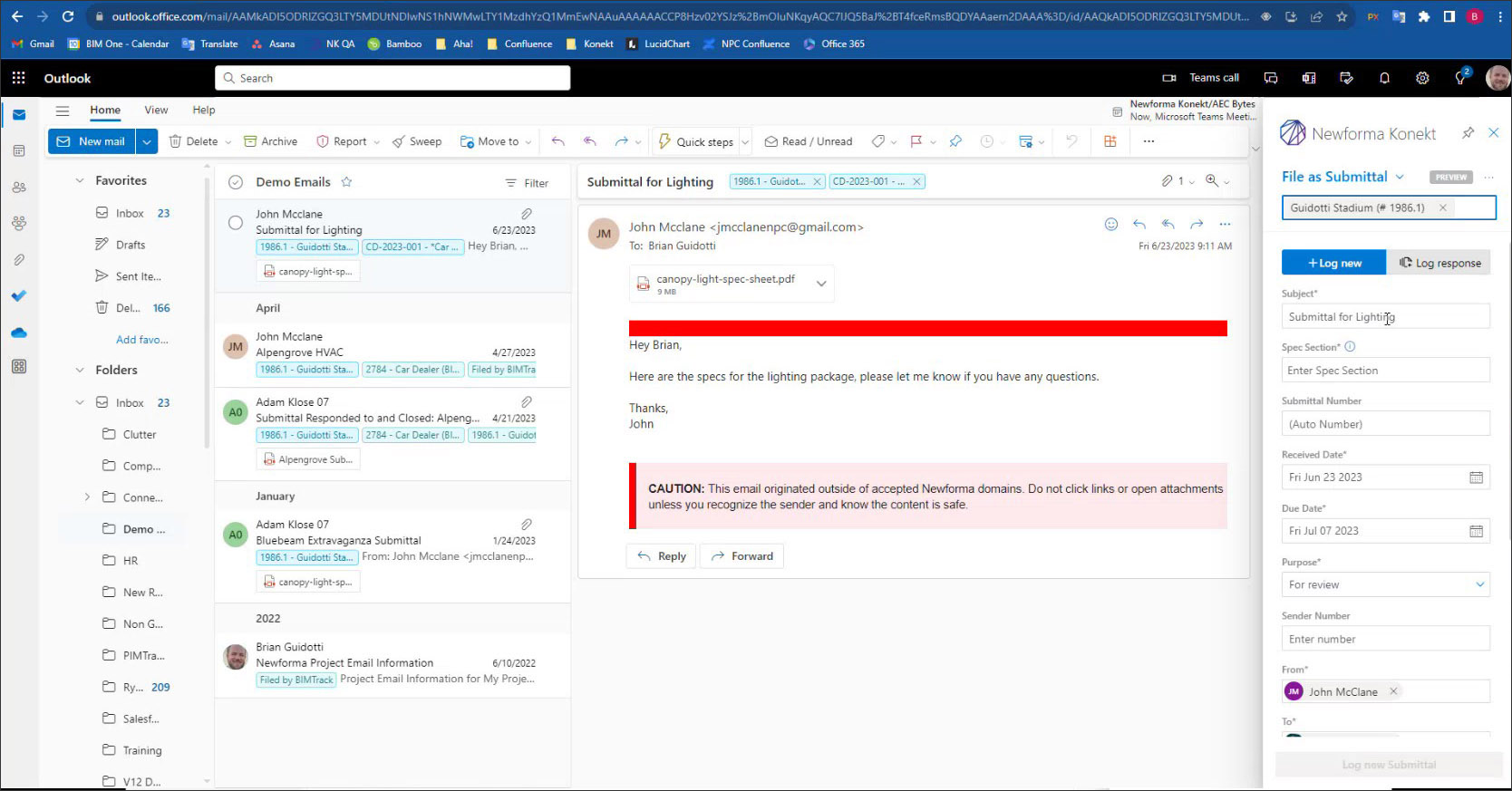Pin the selected message via ribbon
The height and width of the screenshot is (791, 1512).
(x=955, y=141)
